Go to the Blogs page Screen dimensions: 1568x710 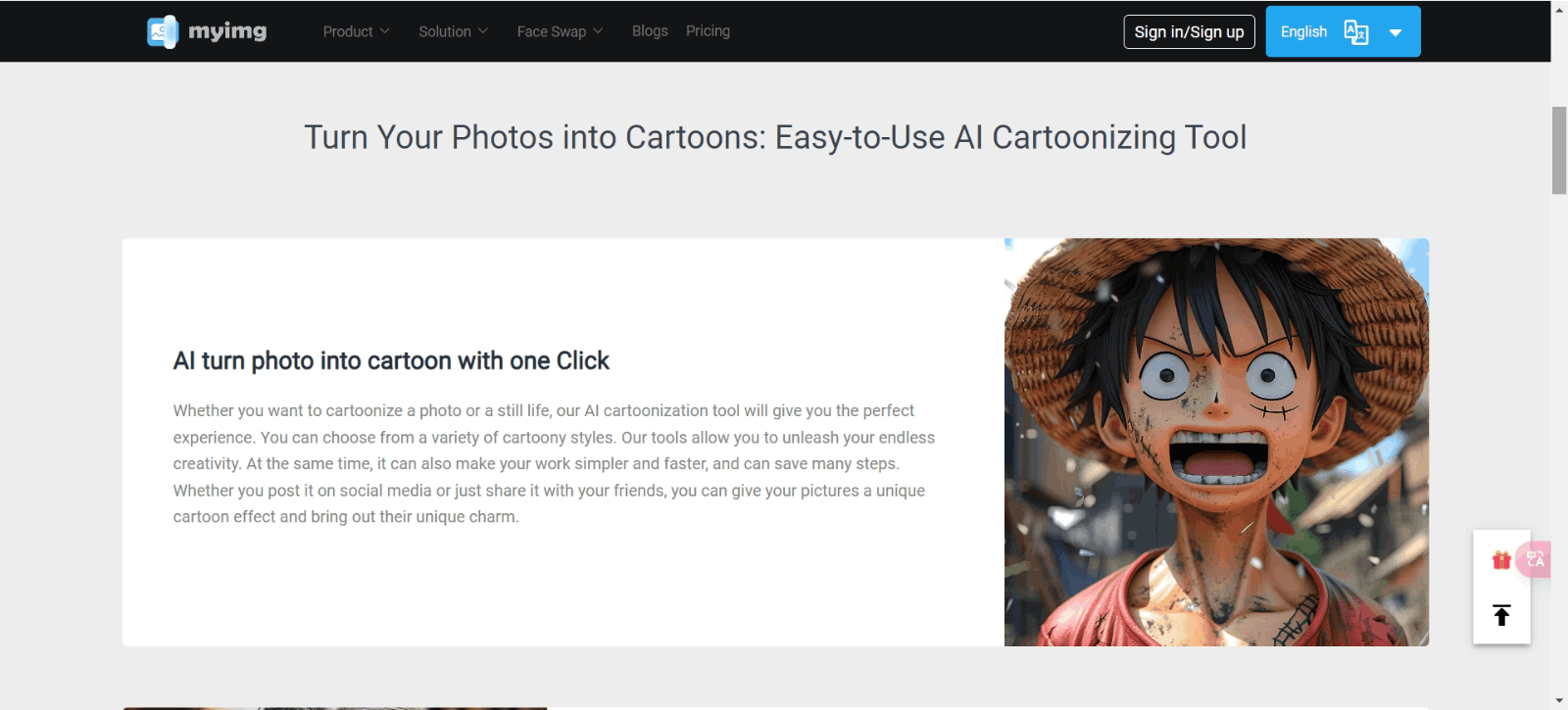click(x=650, y=31)
